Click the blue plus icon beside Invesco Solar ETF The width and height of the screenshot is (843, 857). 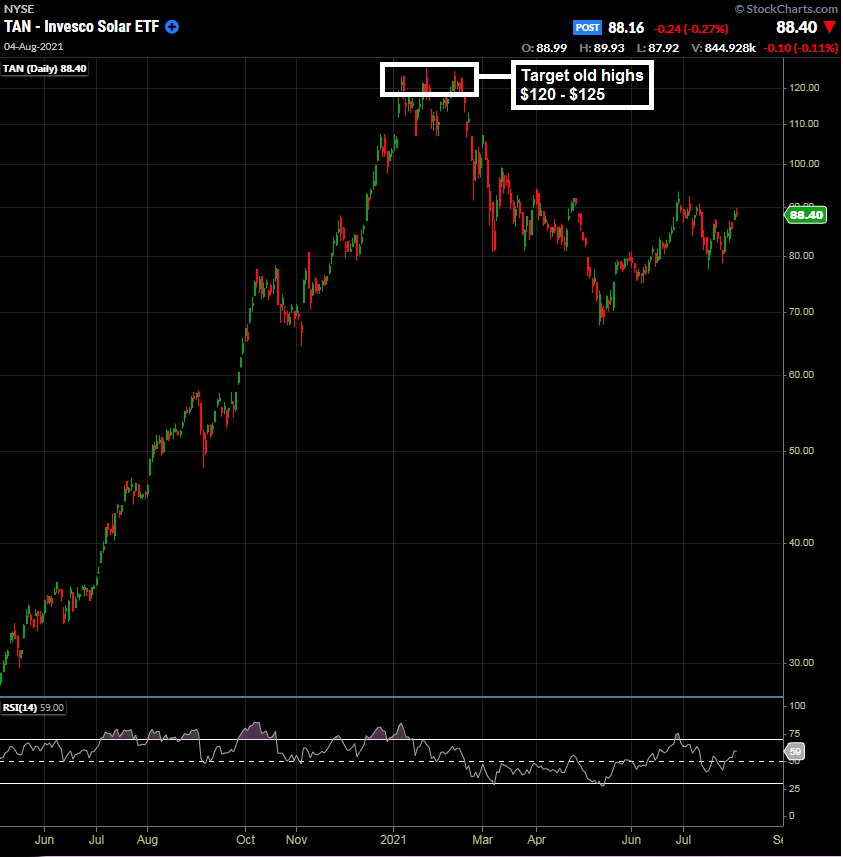coord(172,27)
